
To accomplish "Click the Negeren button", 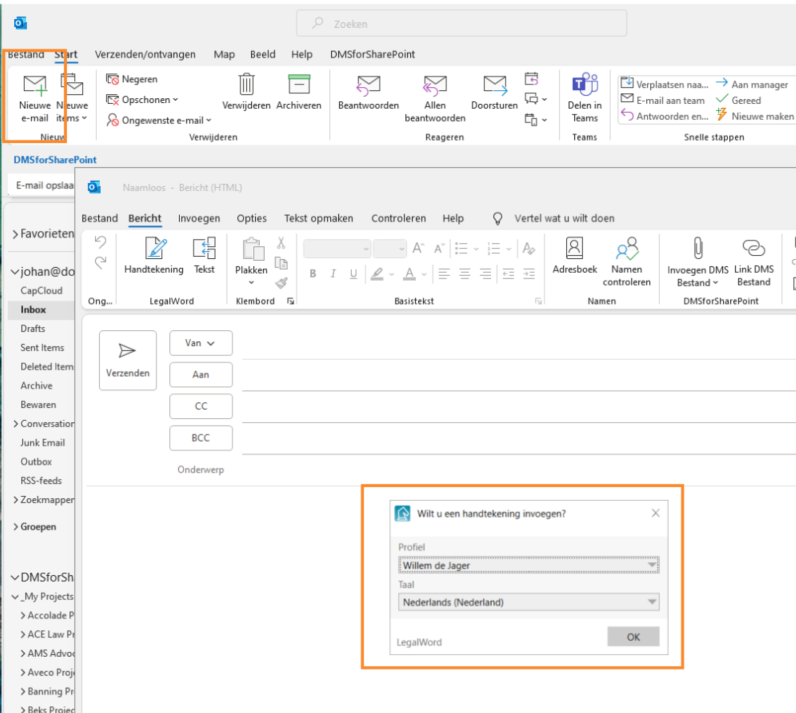I will 132,79.
